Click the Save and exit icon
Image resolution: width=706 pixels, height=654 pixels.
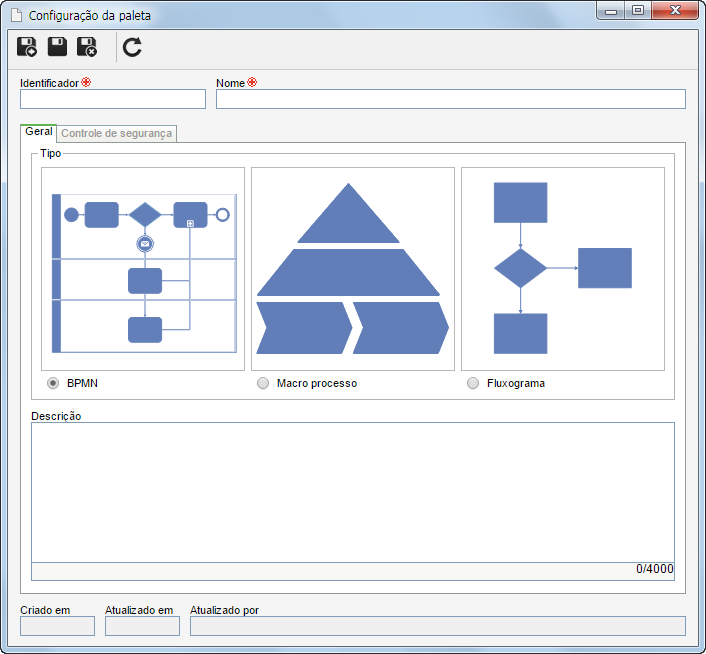(87, 47)
